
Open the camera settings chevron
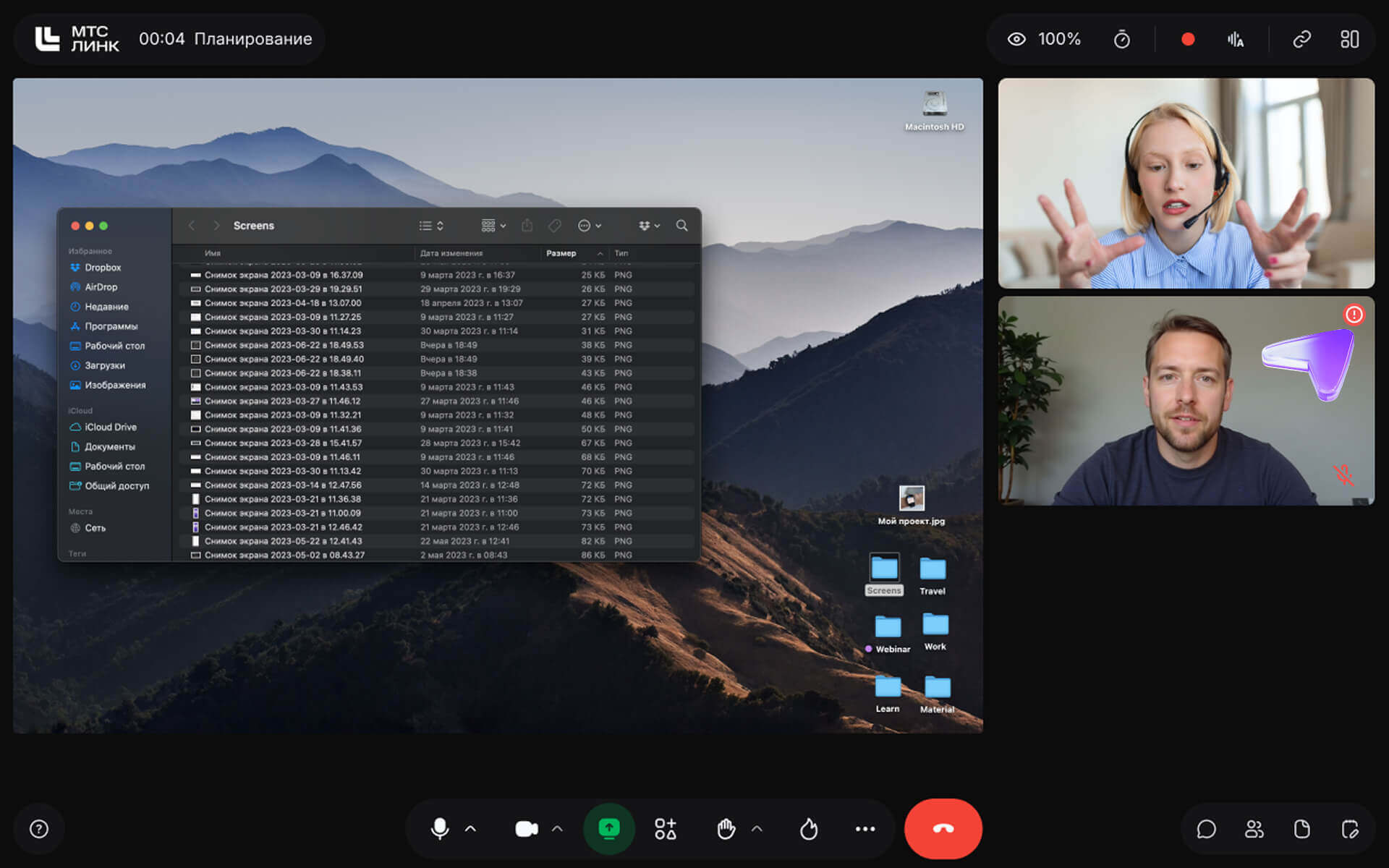[557, 829]
